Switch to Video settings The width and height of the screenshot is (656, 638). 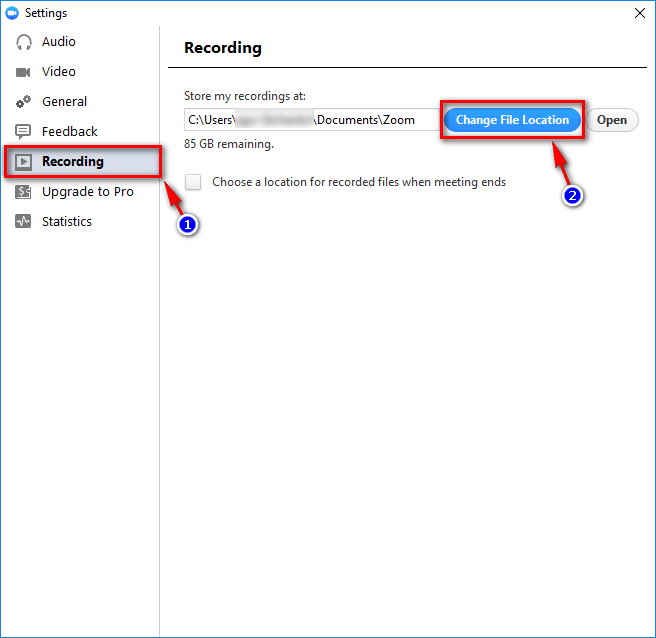pyautogui.click(x=59, y=72)
